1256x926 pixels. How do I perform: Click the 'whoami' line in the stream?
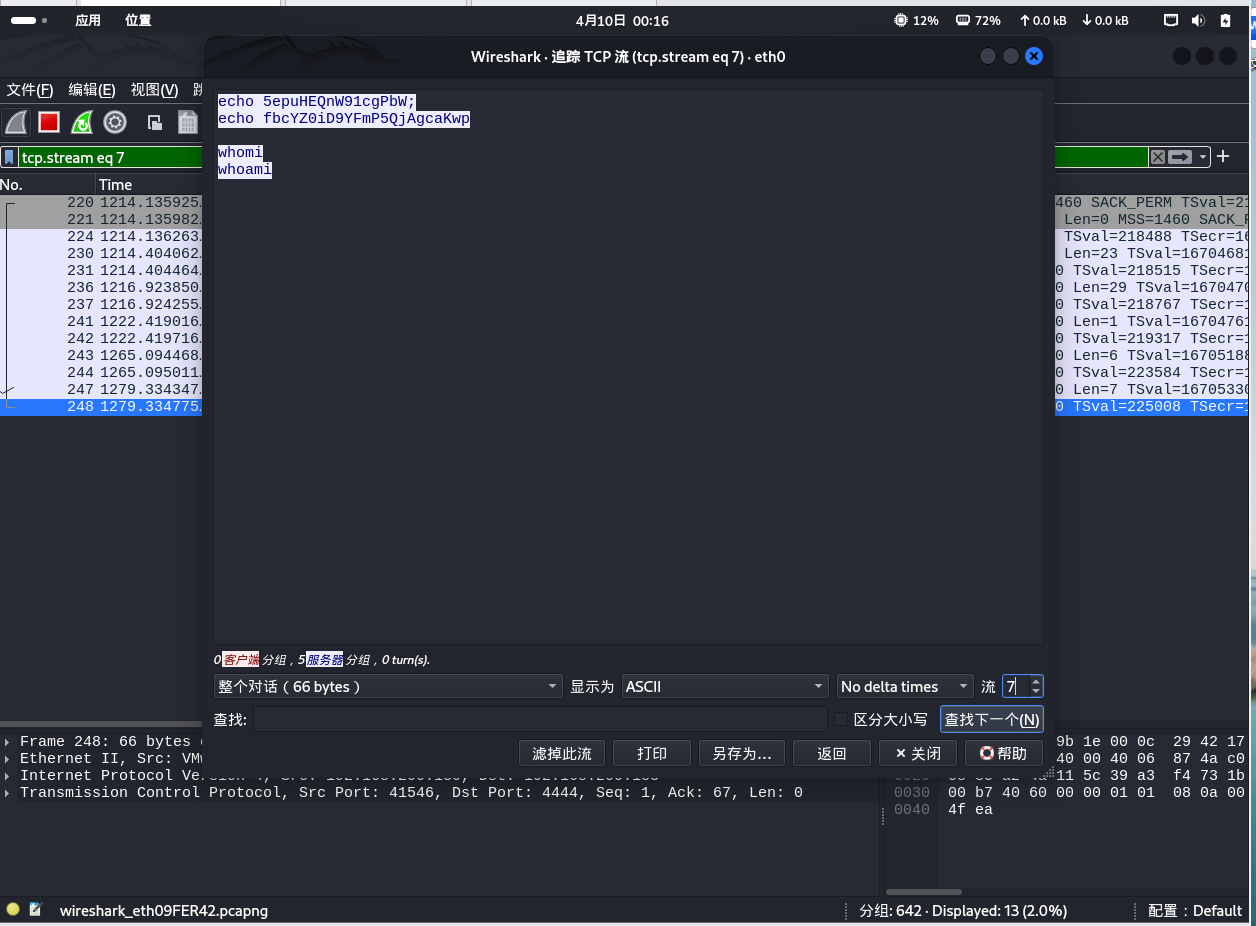pyautogui.click(x=245, y=169)
